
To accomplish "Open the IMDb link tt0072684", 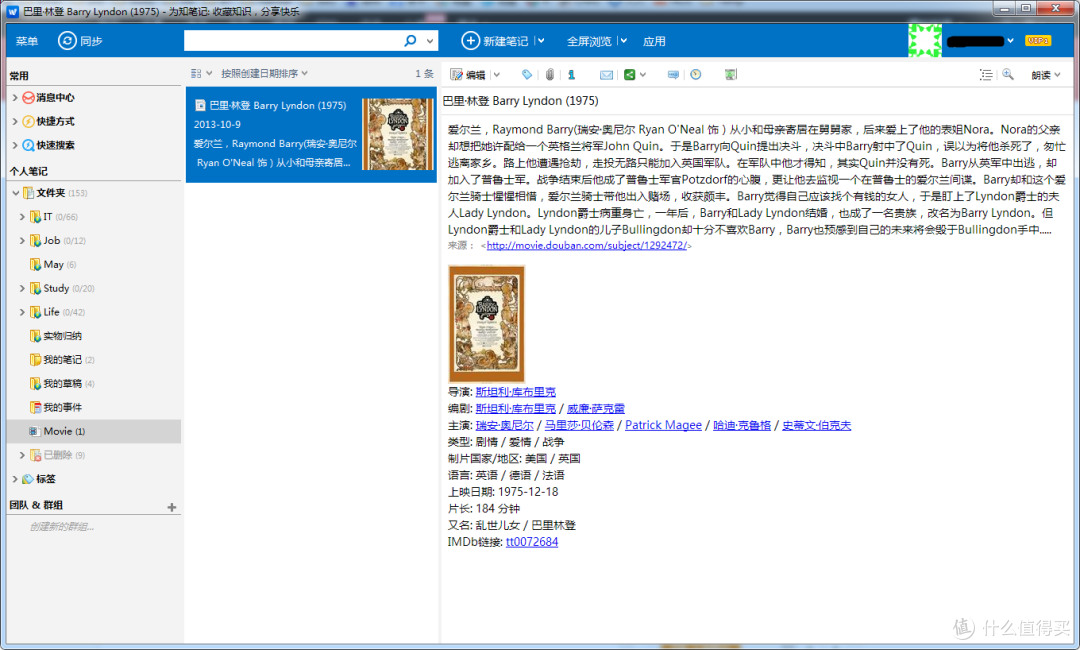I will click(x=532, y=542).
